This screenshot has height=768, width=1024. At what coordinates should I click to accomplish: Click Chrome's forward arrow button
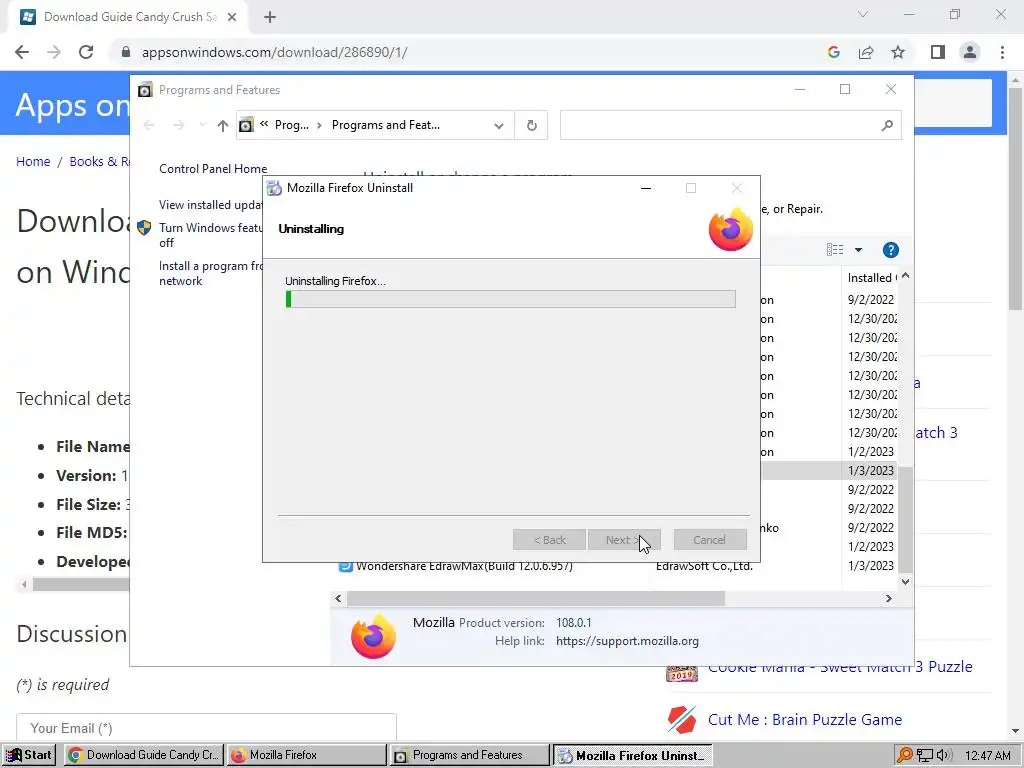(x=54, y=52)
